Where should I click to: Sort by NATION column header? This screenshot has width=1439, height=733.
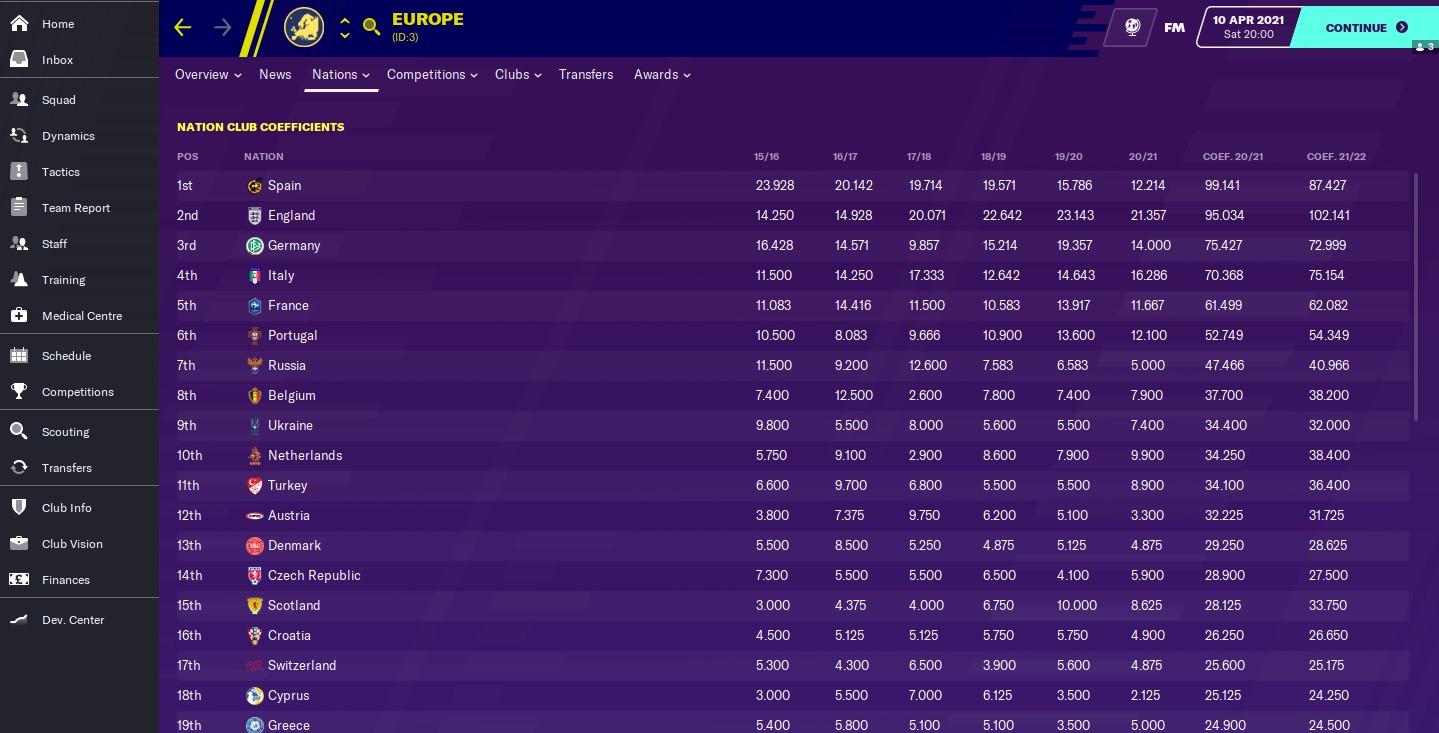pyautogui.click(x=264, y=156)
